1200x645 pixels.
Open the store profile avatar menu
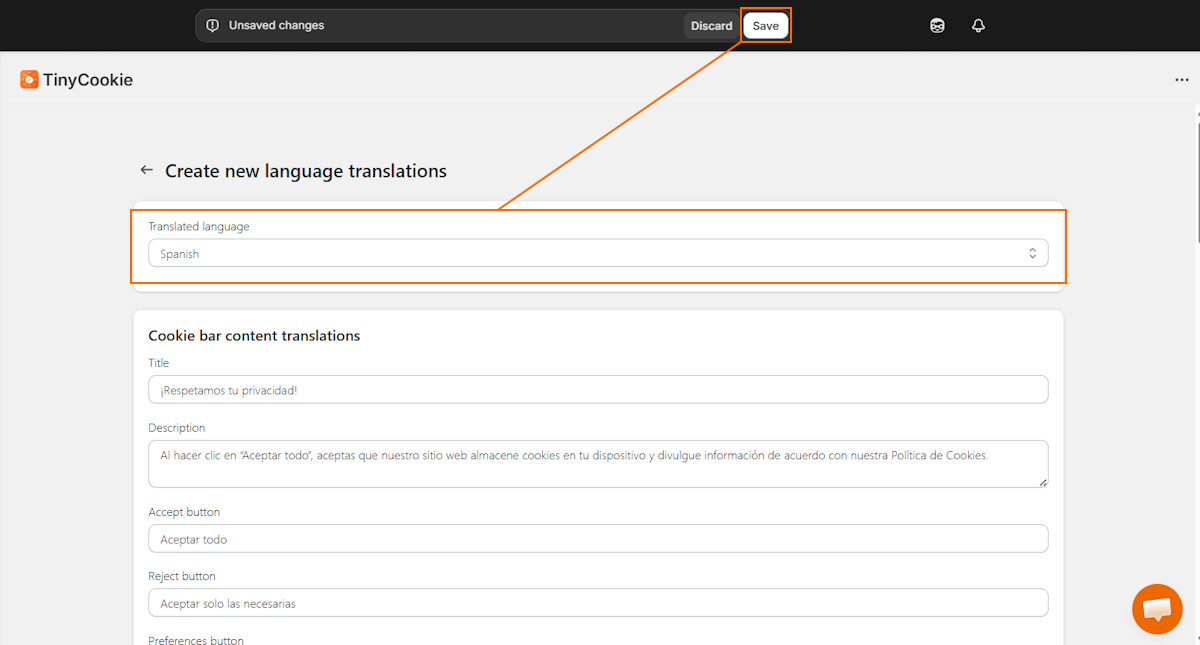tap(937, 25)
